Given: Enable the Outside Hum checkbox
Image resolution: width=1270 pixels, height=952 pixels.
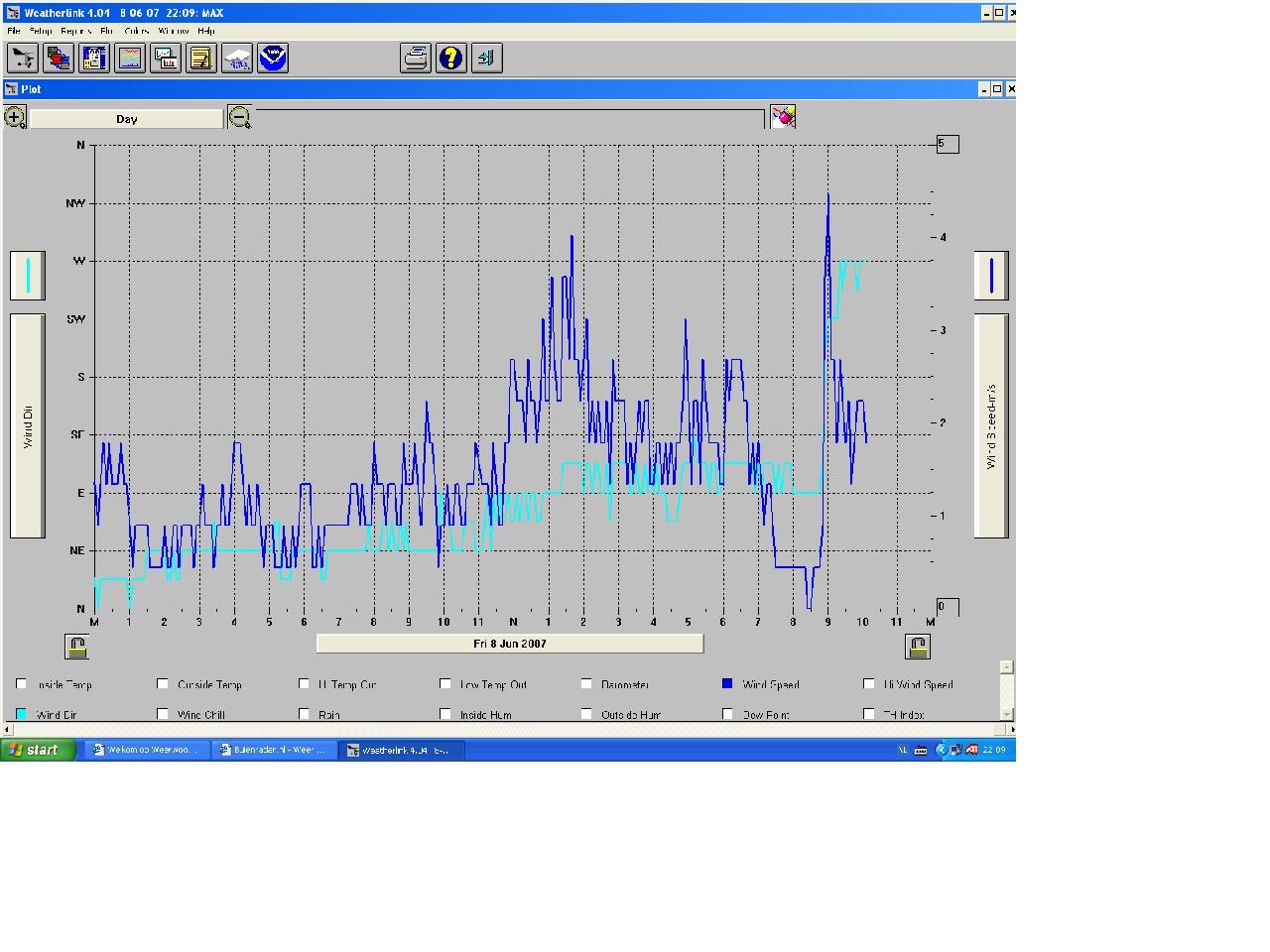Looking at the screenshot, I should coord(586,713).
